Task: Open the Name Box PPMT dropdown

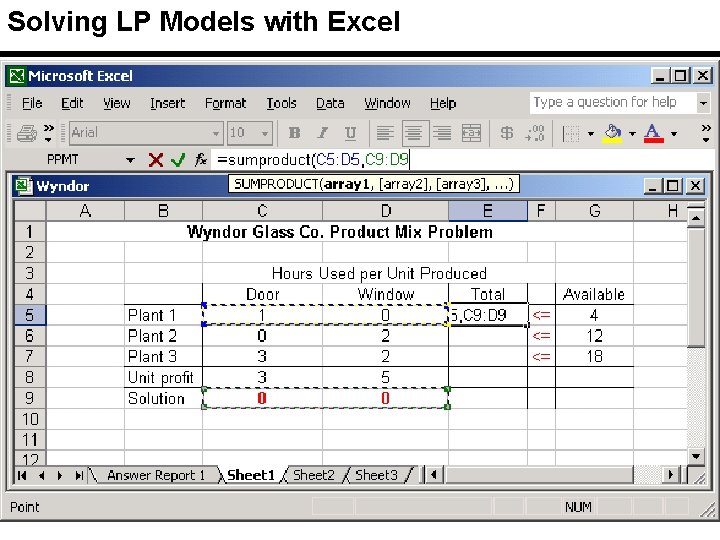Action: [x=130, y=160]
